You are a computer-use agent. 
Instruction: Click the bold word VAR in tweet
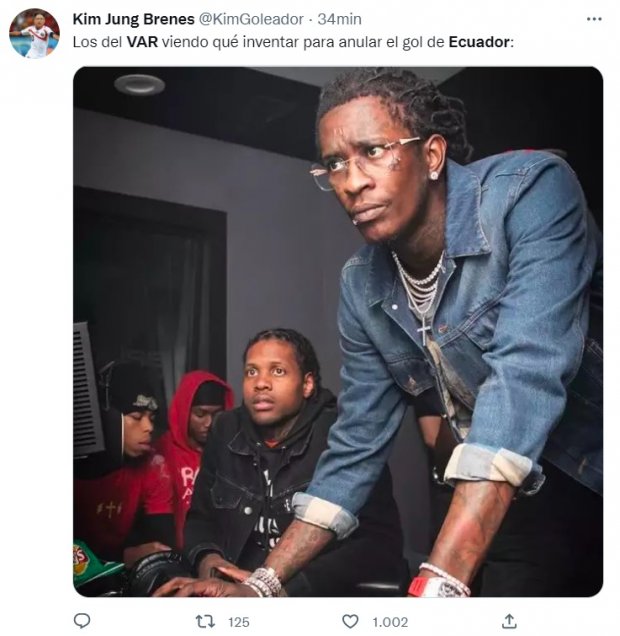[x=142, y=42]
